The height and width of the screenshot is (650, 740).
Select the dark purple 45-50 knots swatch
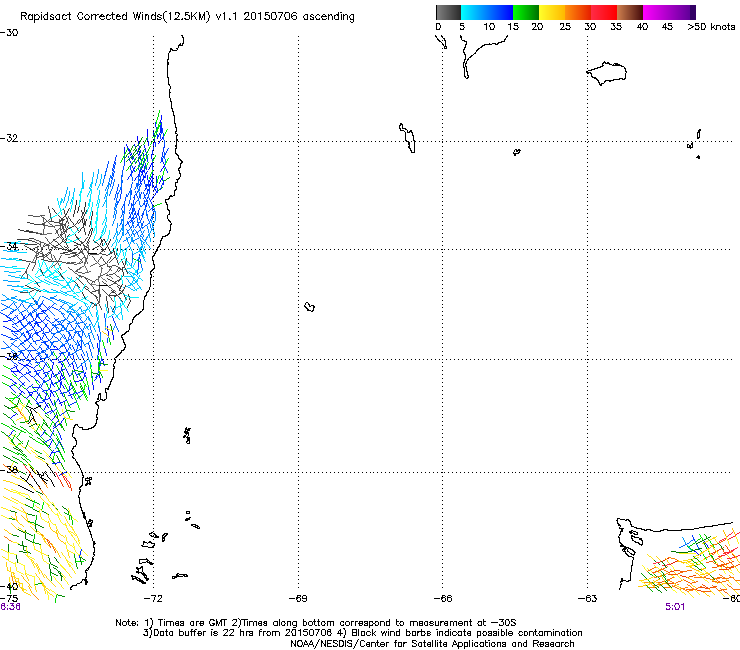coord(682,12)
